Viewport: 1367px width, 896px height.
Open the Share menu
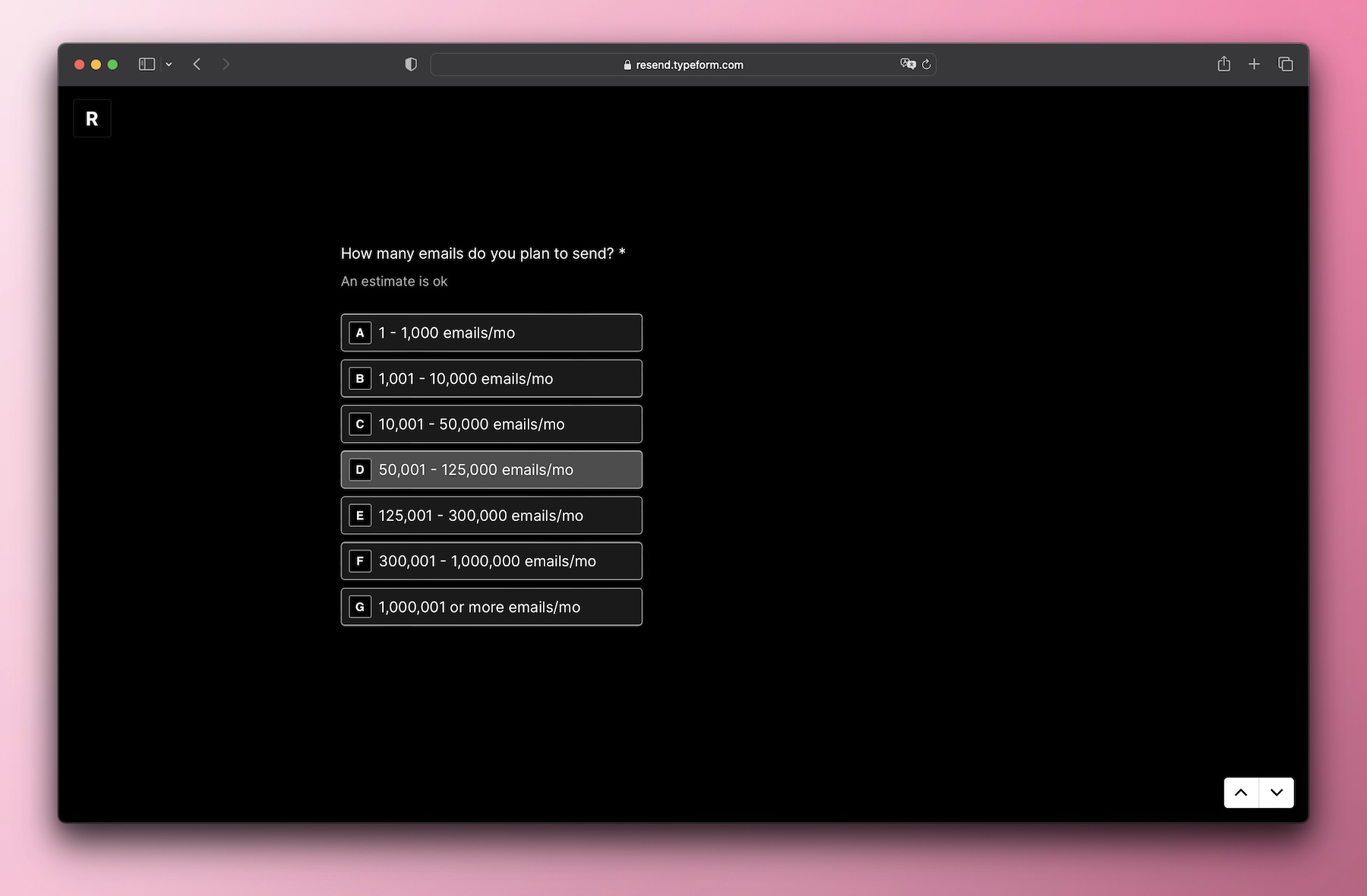pyautogui.click(x=1223, y=64)
